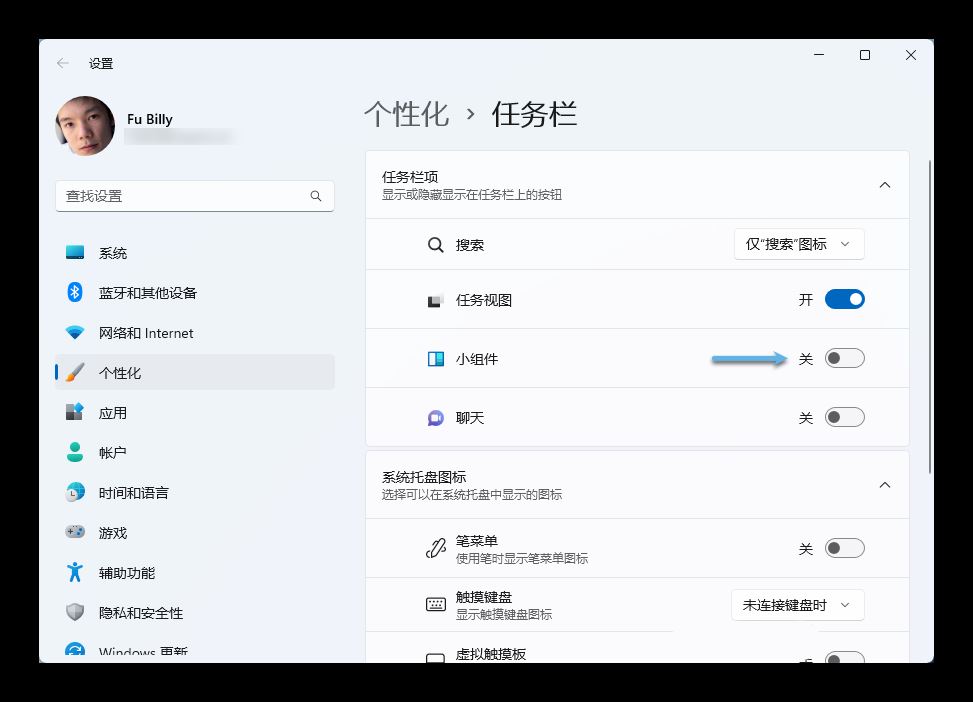Image resolution: width=973 pixels, height=702 pixels.
Task: Select 时间和语言 in the sidebar
Action: (133, 493)
